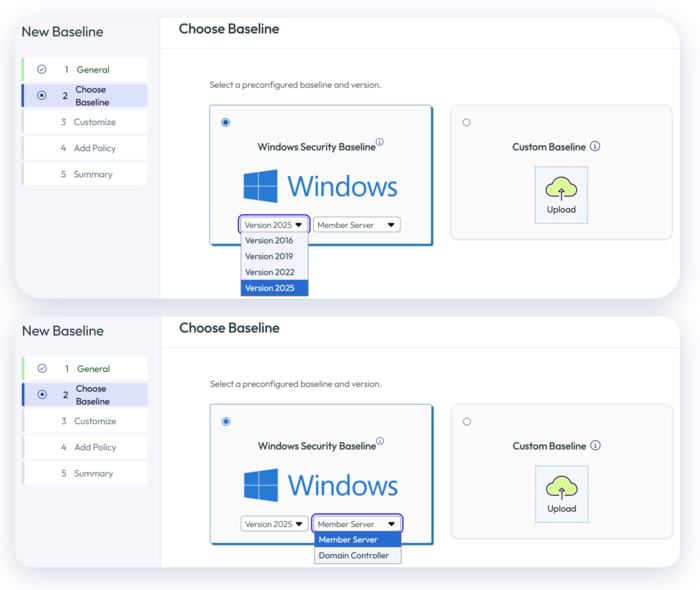Click completed checkmark icon for General step, top panel
The image size is (700, 590).
pos(42,69)
